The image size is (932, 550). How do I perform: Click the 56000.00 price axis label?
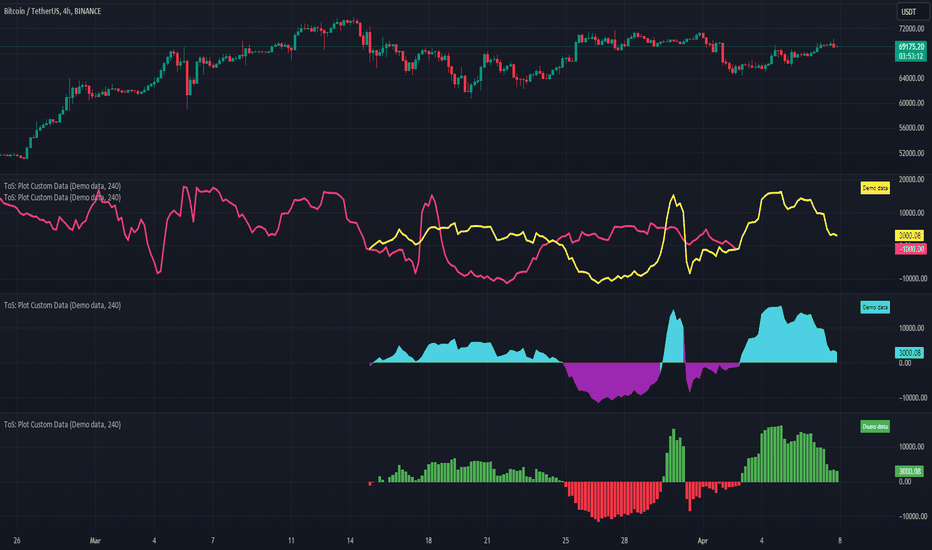coord(911,128)
